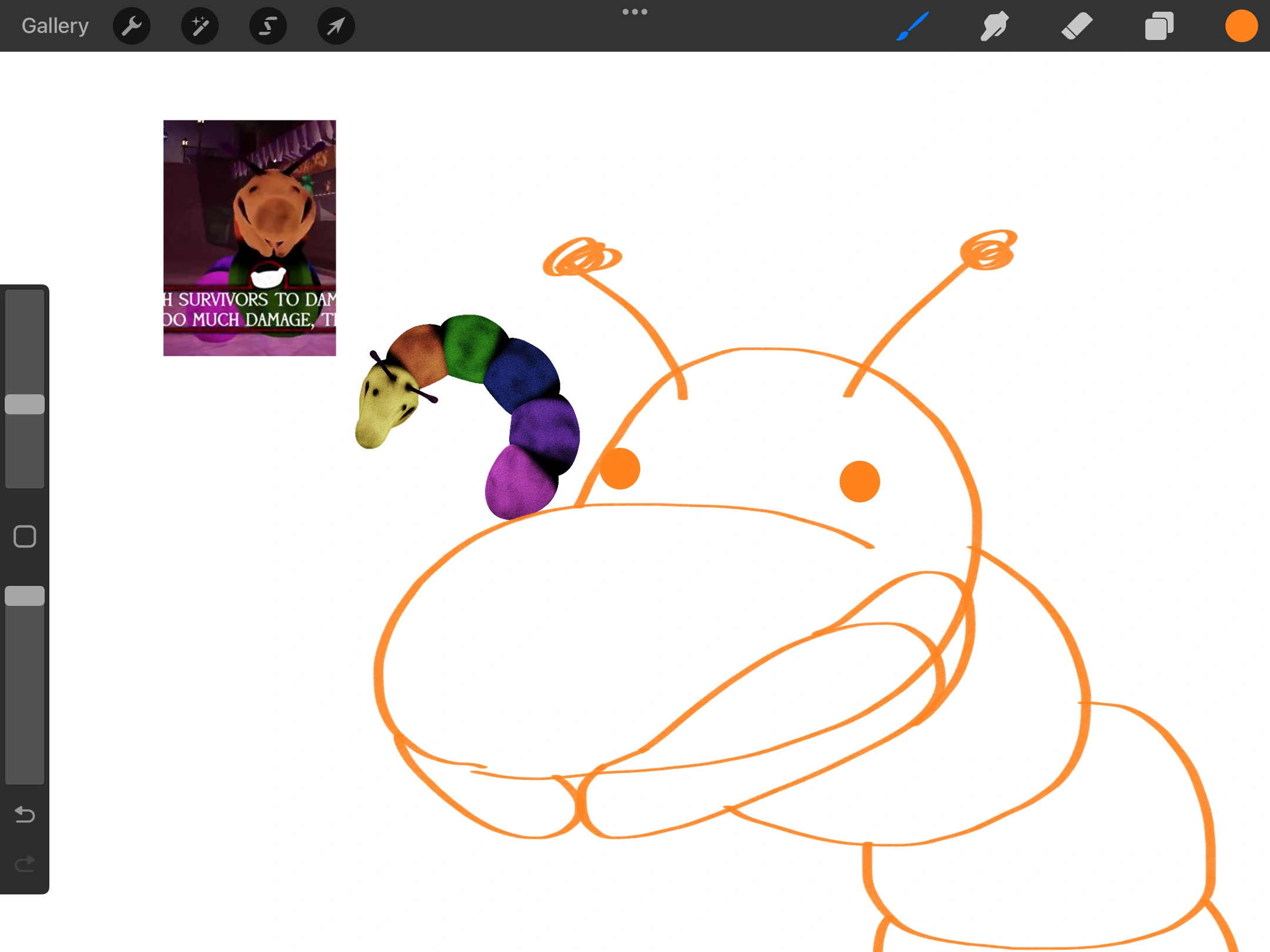Select the Eraser tool
Image resolution: width=1270 pixels, height=952 pixels.
pyautogui.click(x=1077, y=26)
